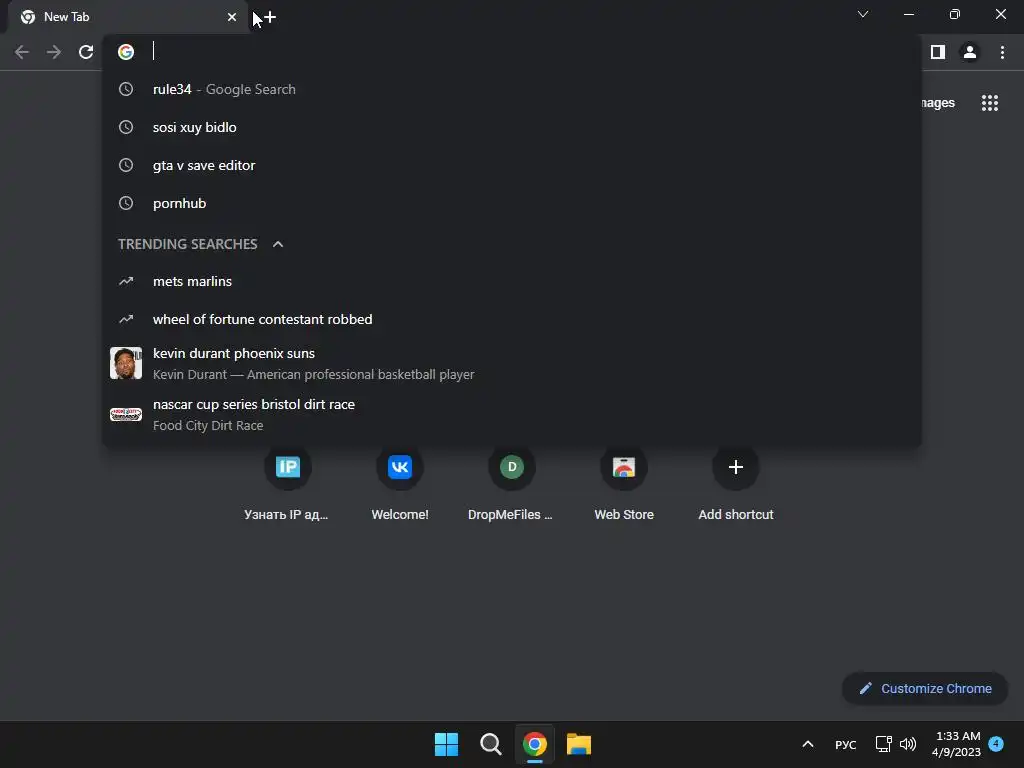Click the browser back arrow
Screen dimensions: 1024x768
pyautogui.click(x=22, y=52)
